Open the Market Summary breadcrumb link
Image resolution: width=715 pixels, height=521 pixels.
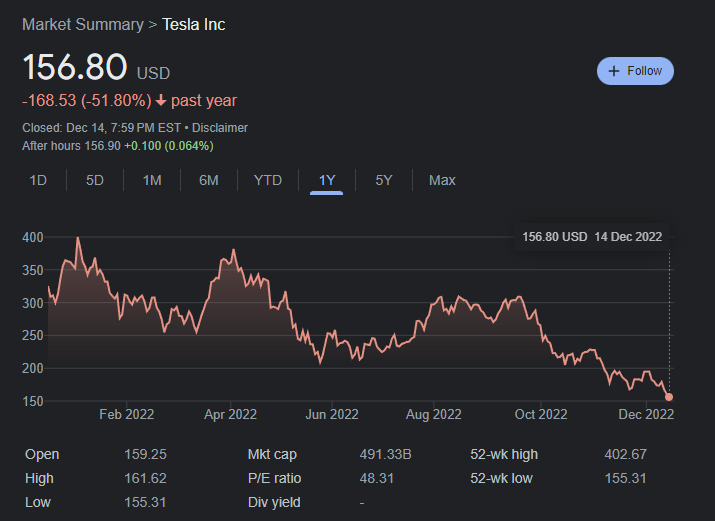[x=83, y=25]
